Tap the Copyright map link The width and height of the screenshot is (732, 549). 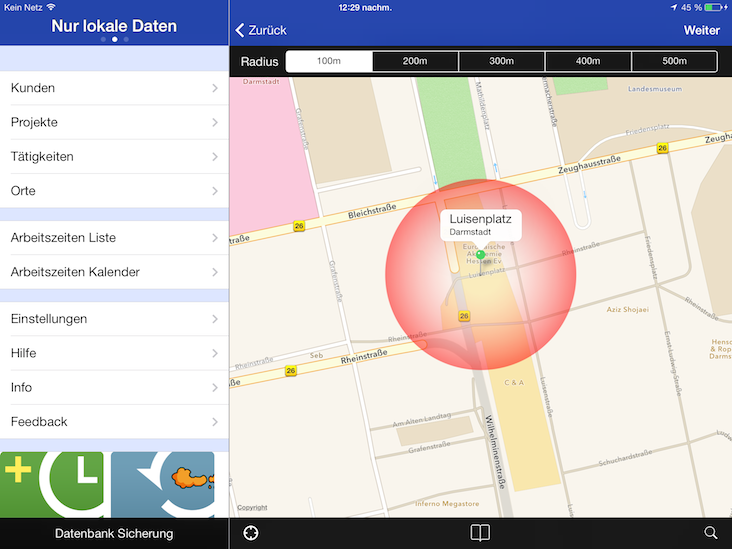(252, 507)
